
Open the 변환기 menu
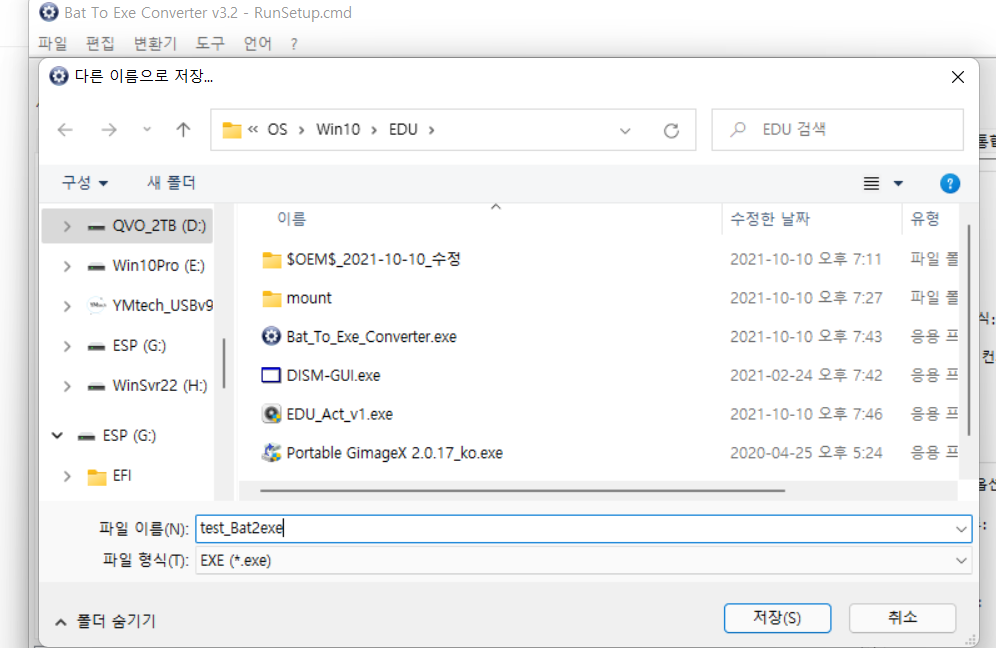(x=155, y=44)
